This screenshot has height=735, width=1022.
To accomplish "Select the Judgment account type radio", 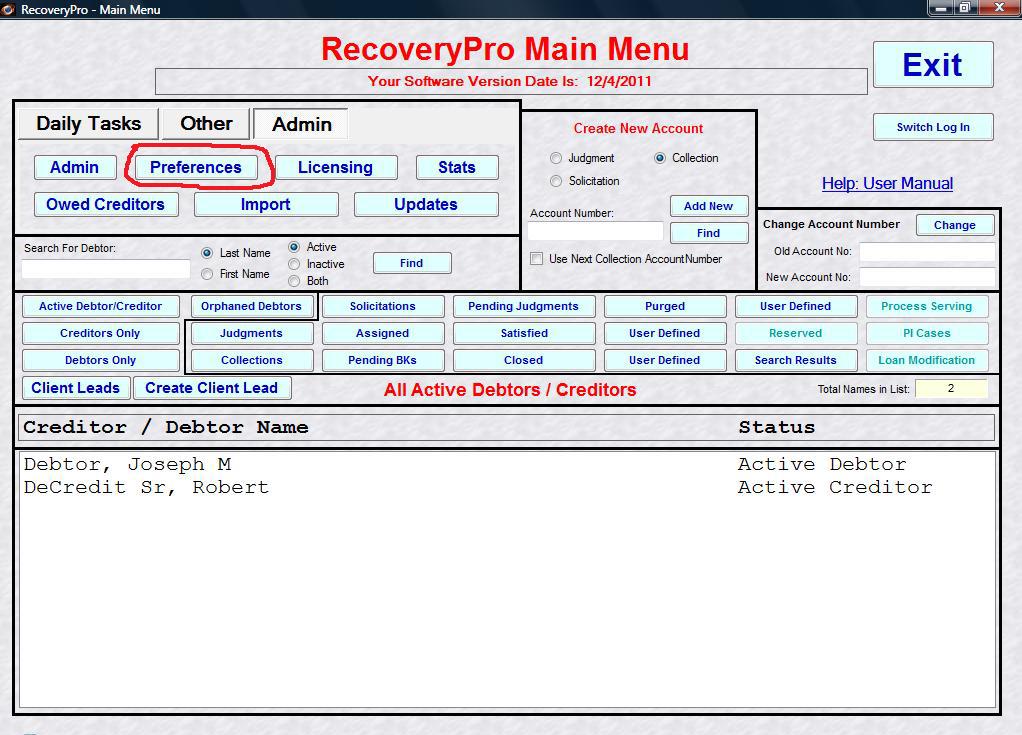I will (x=556, y=158).
